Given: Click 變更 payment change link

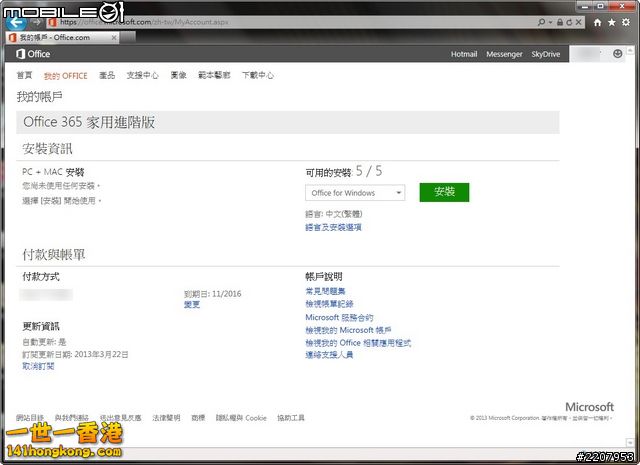Looking at the screenshot, I should [192, 304].
